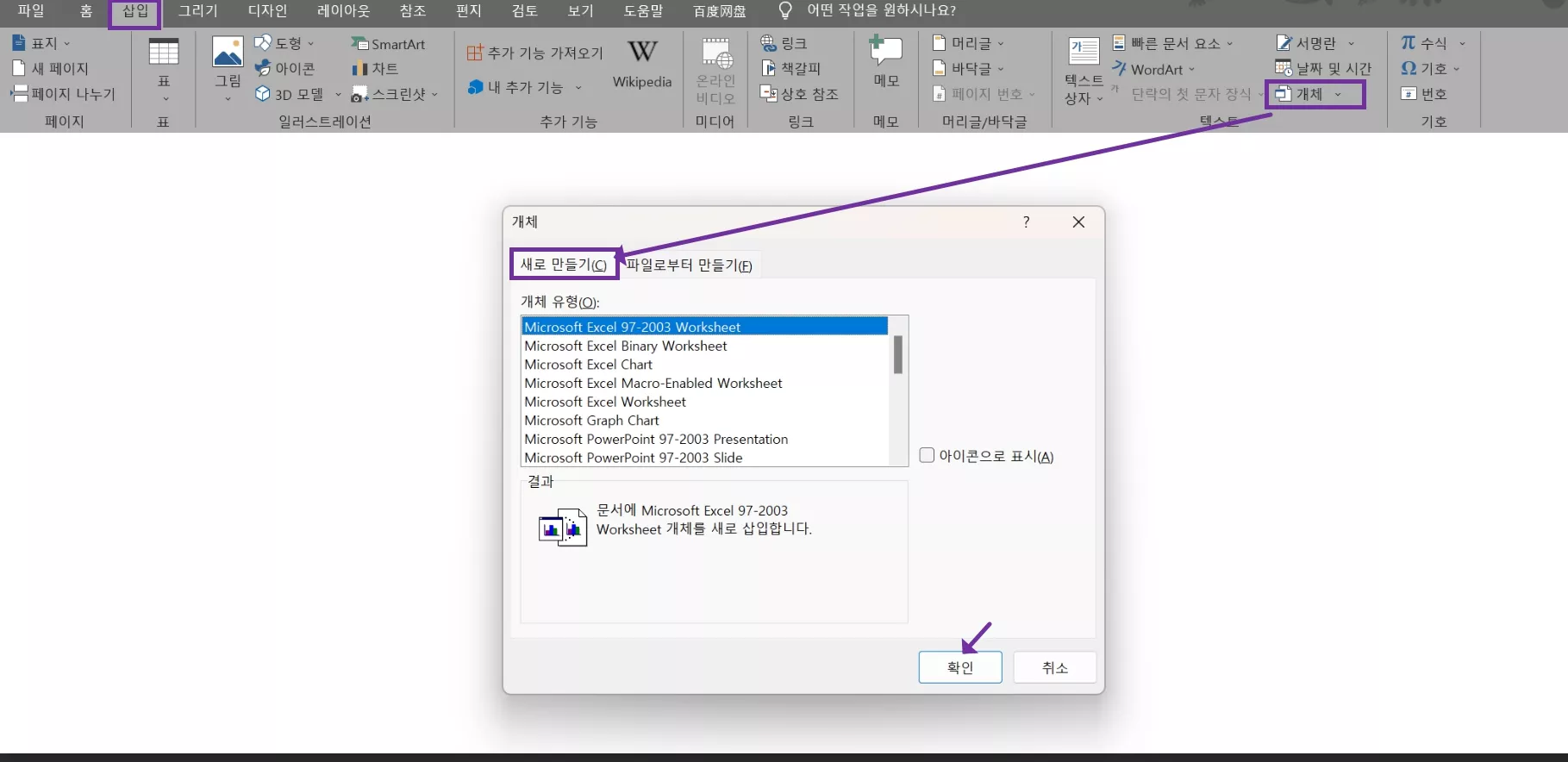Add a 책갈피 bookmark

coord(790,68)
